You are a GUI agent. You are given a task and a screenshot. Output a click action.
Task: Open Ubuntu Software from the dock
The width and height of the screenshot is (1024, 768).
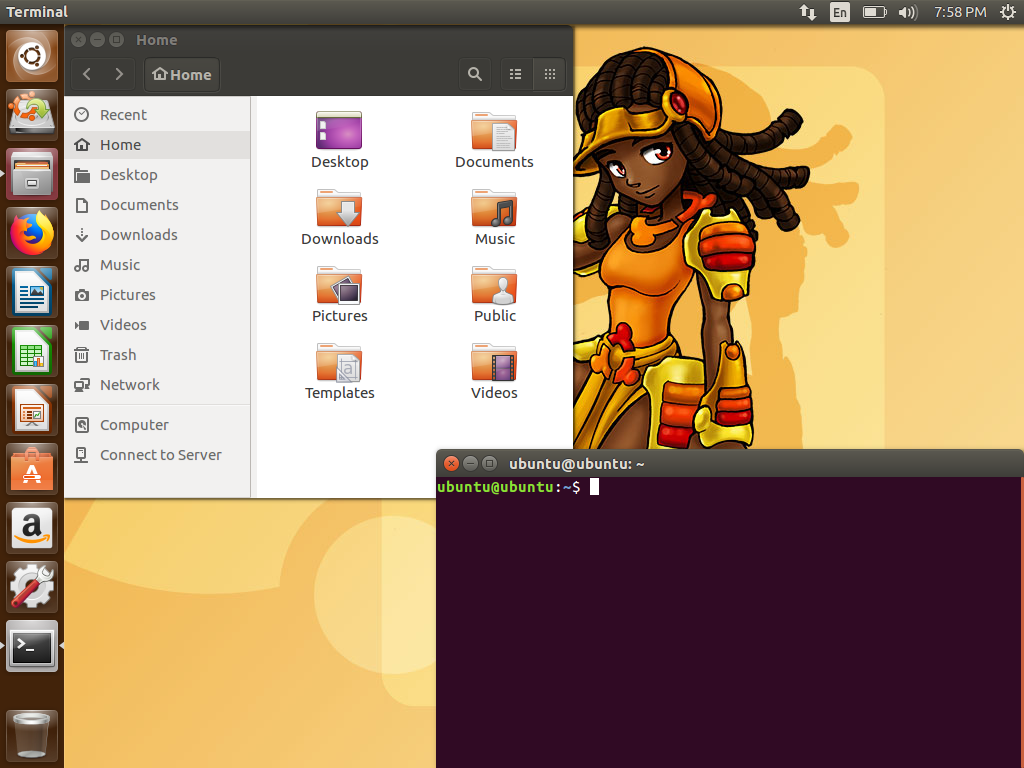[32, 469]
